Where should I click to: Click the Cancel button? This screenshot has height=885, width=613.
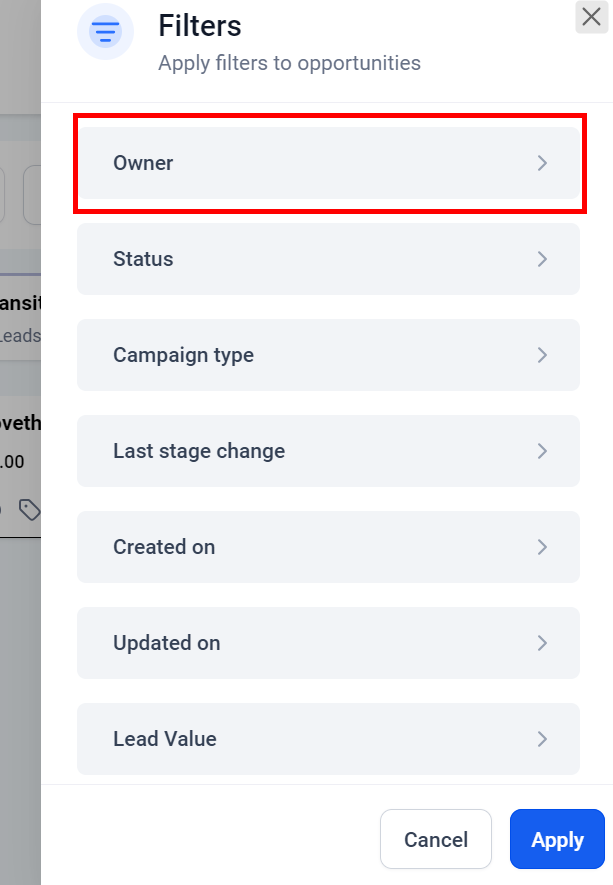tap(435, 839)
